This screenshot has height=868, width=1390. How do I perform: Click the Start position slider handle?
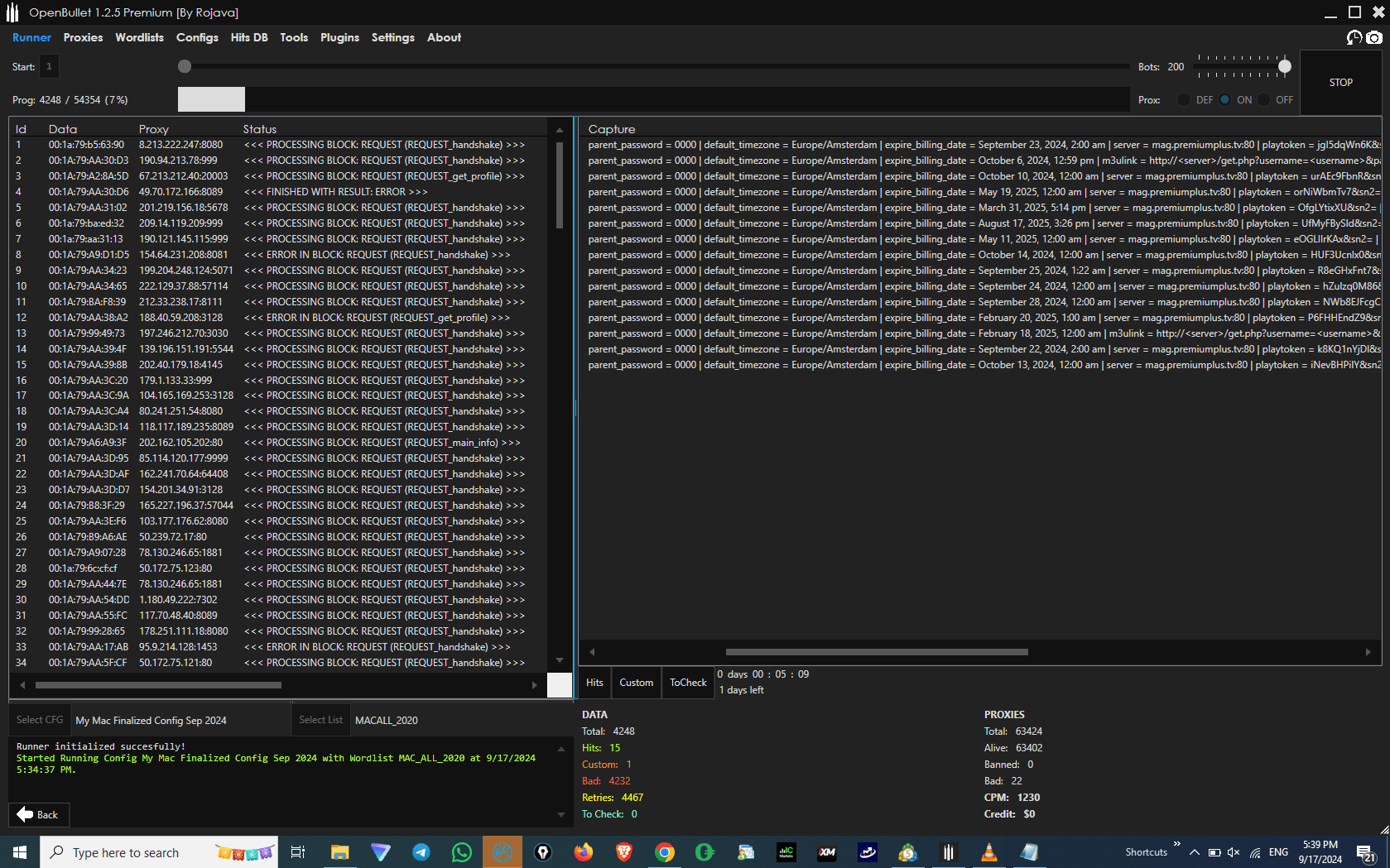[x=185, y=66]
